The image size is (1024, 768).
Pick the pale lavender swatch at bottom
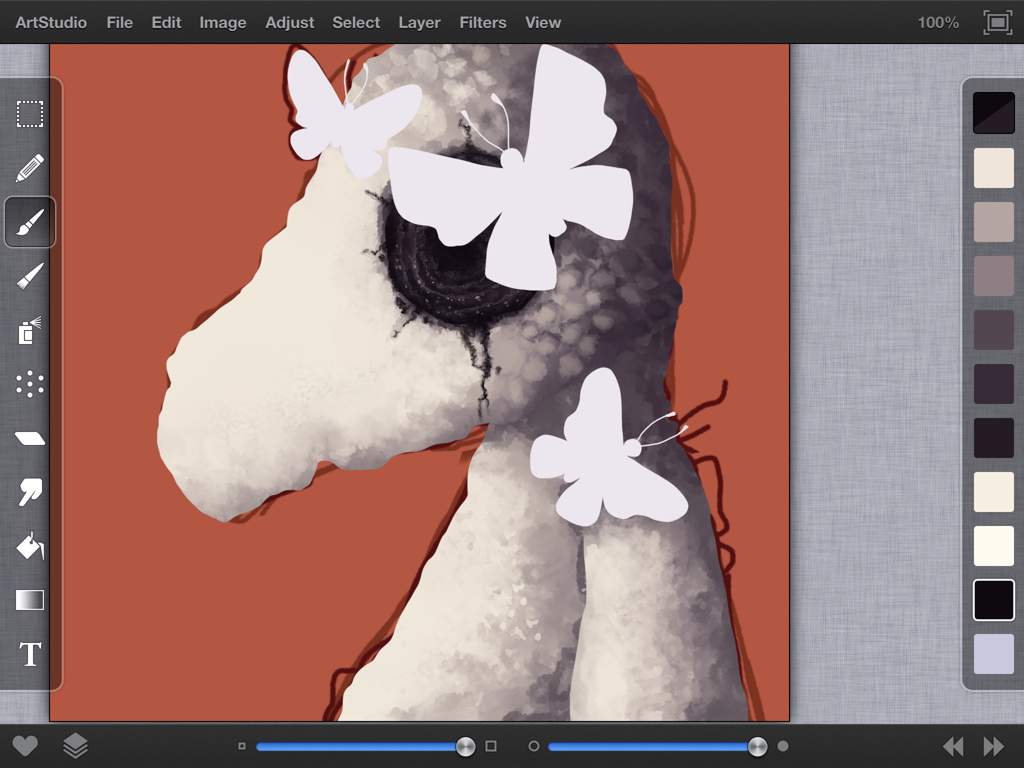pos(993,654)
